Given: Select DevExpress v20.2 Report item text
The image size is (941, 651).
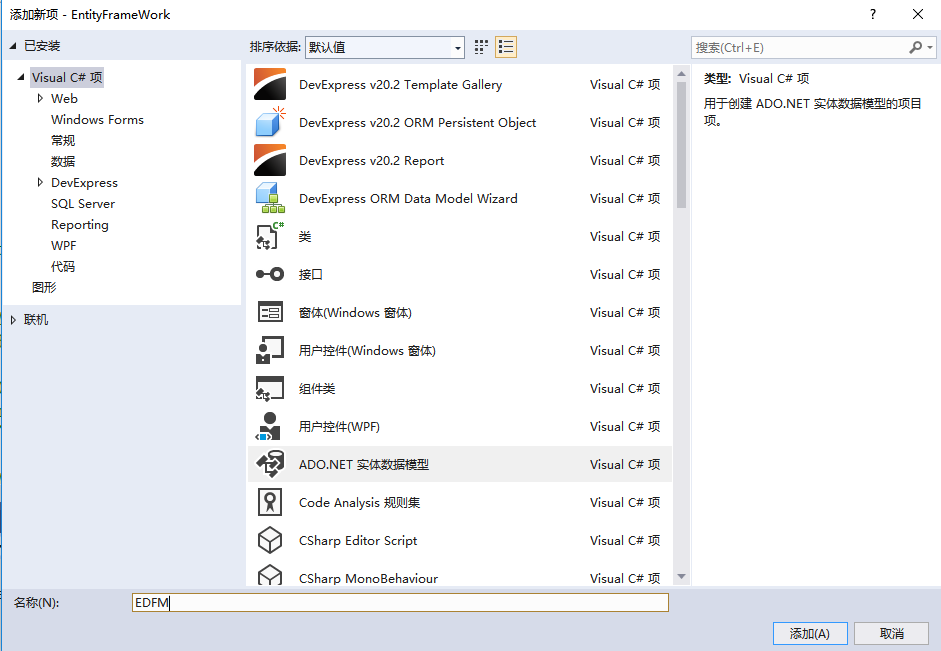Looking at the screenshot, I should click(x=371, y=160).
